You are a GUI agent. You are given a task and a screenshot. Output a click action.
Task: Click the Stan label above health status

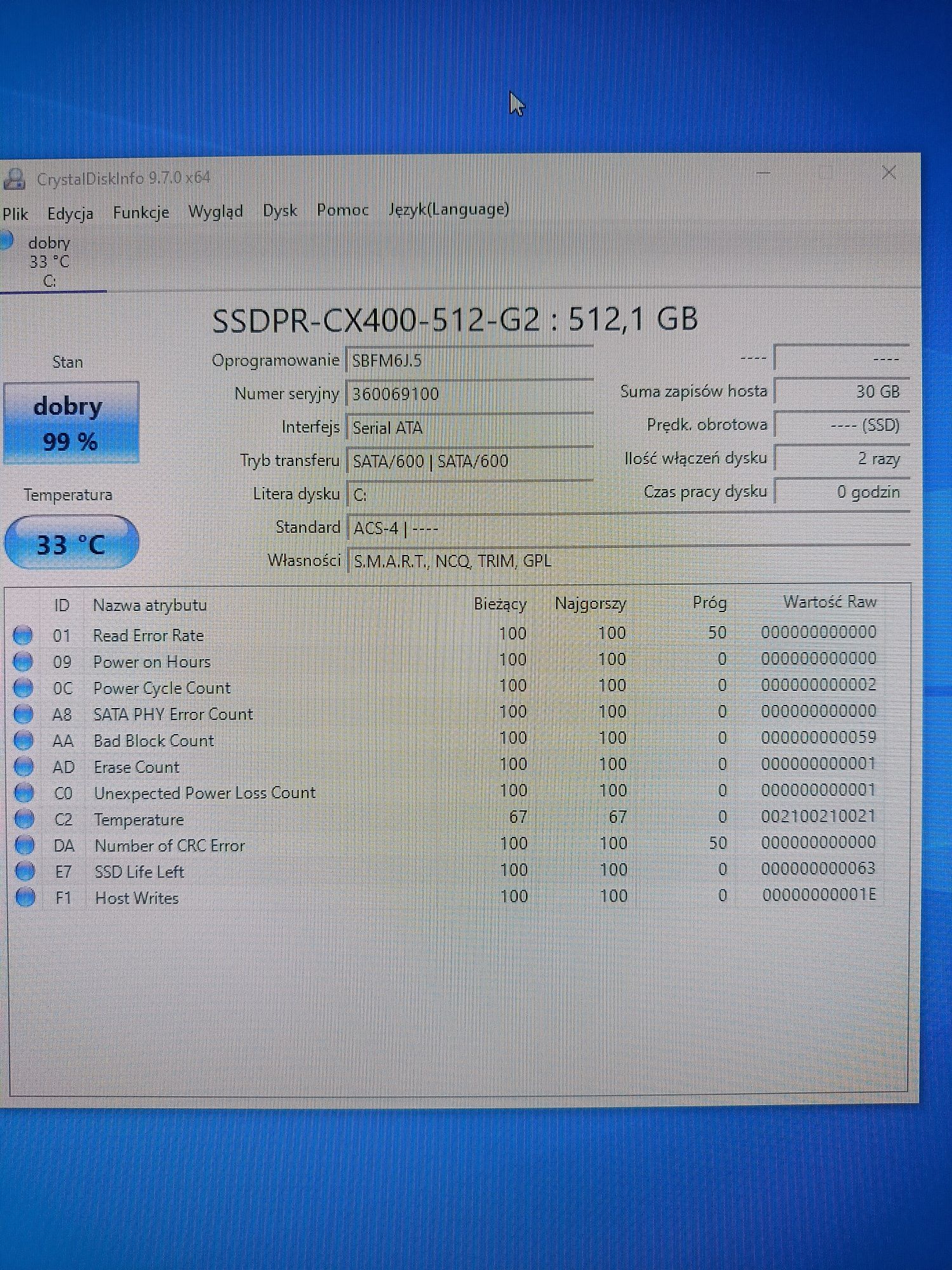(x=68, y=362)
